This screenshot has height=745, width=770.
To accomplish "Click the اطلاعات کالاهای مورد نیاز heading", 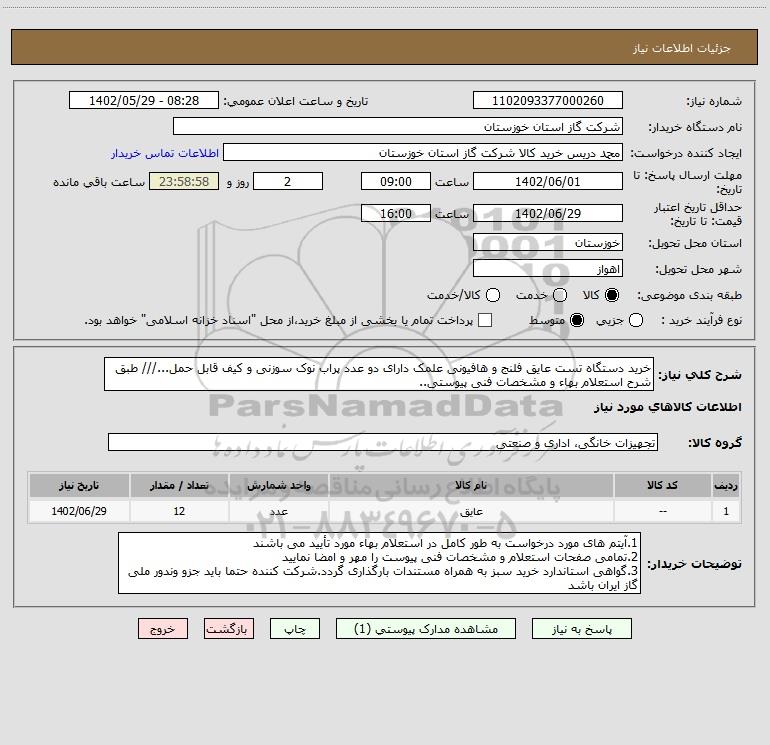I will [x=668, y=407].
